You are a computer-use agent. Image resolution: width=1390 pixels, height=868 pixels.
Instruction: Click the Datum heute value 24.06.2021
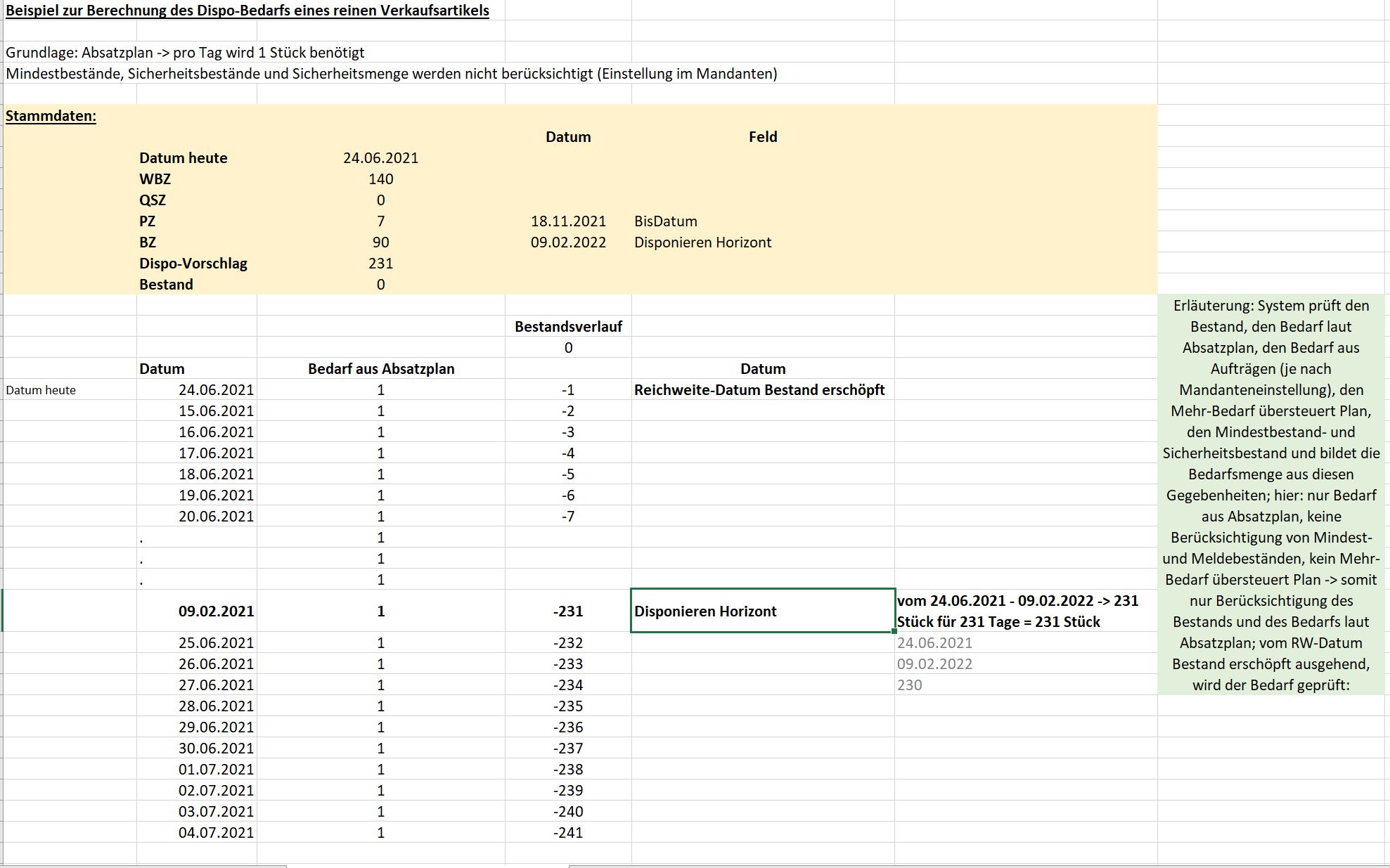[380, 158]
